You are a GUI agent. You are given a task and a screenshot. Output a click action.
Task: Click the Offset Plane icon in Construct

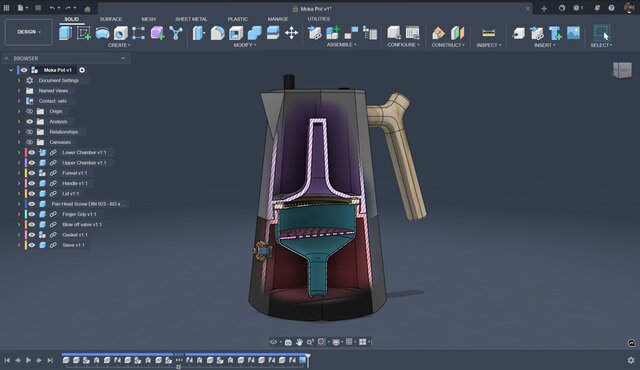[x=438, y=33]
